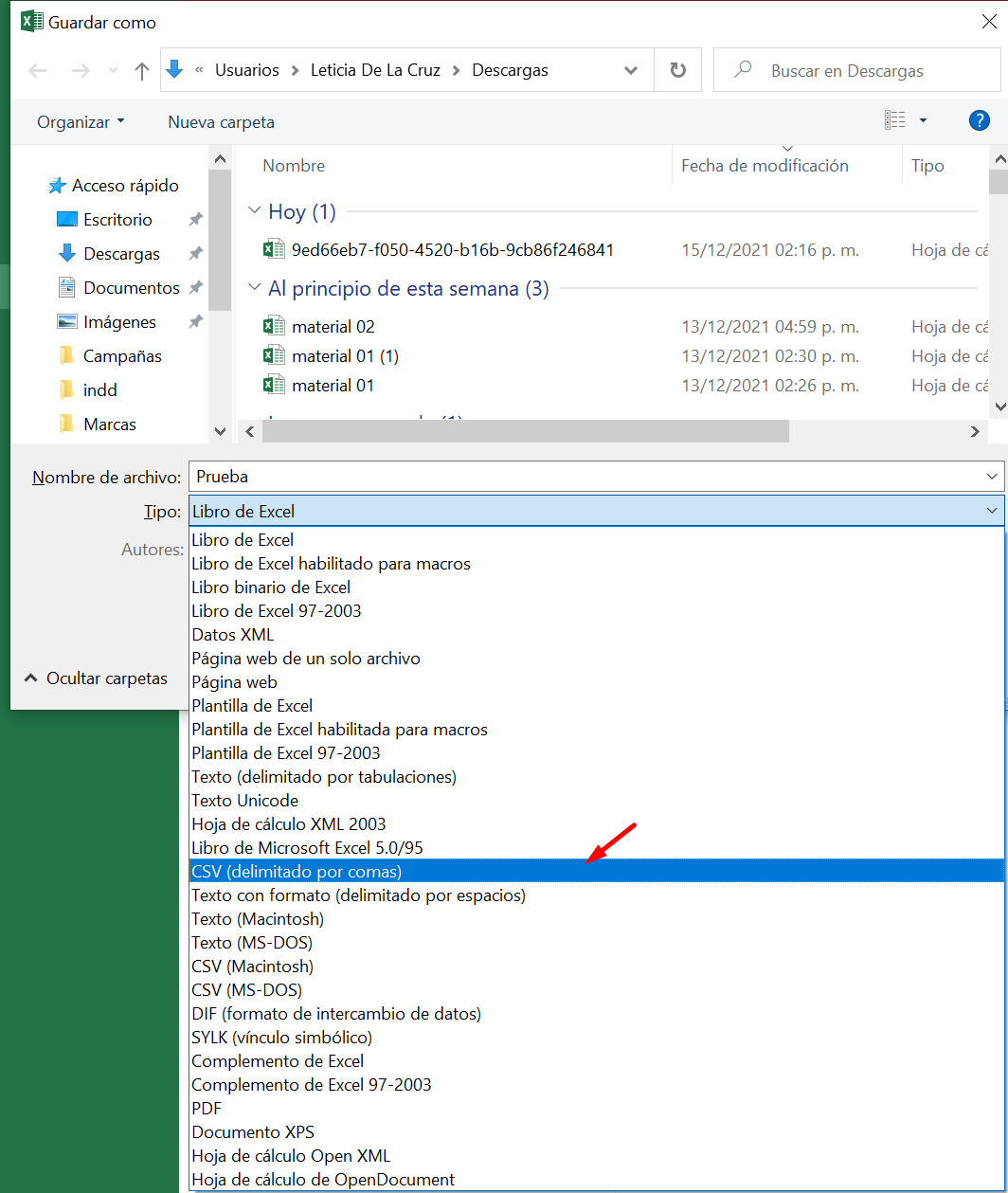
Task: Collapse the Hoy (1) group
Action: [x=254, y=211]
